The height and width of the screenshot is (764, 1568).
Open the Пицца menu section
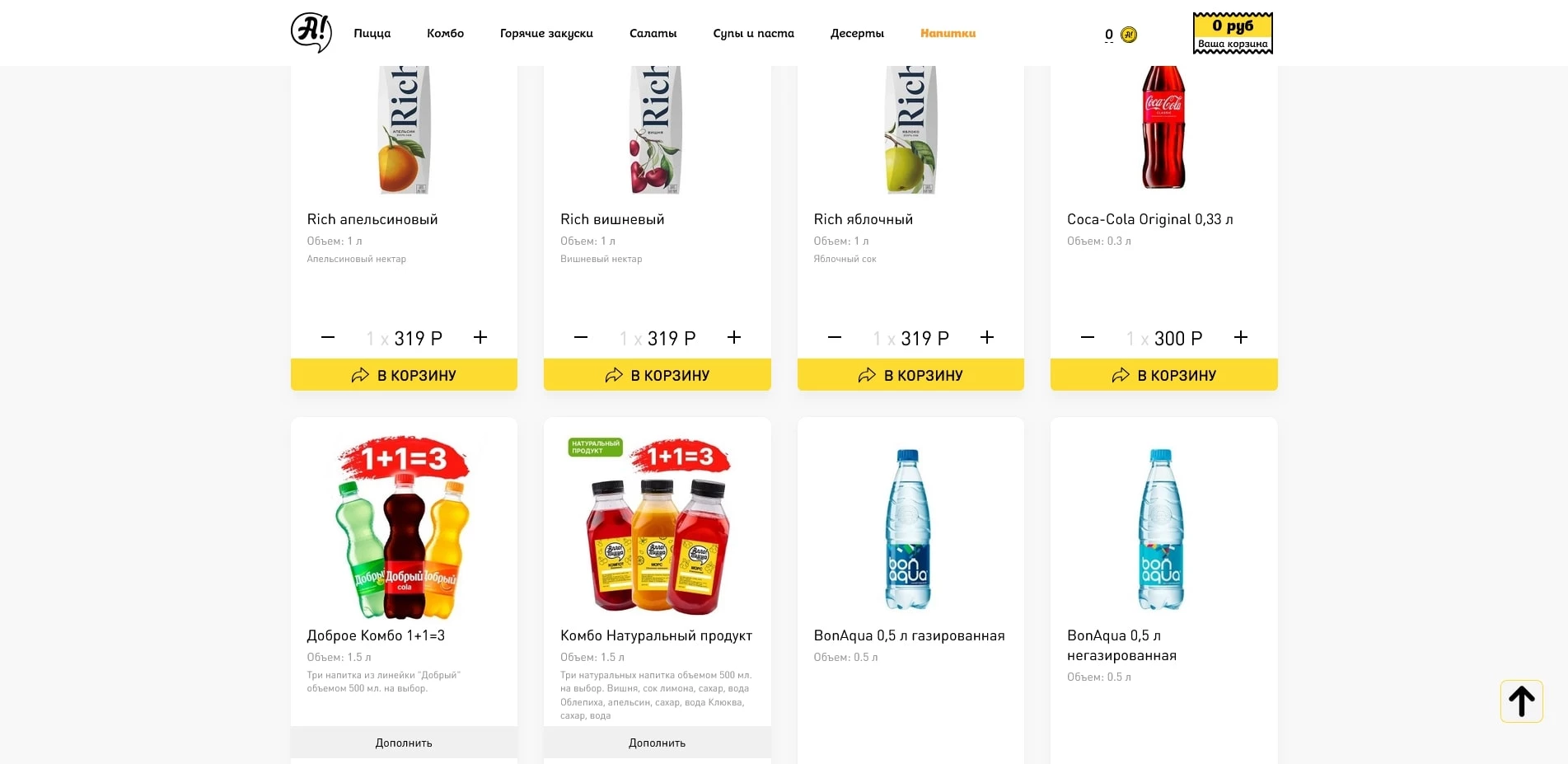pos(372,34)
